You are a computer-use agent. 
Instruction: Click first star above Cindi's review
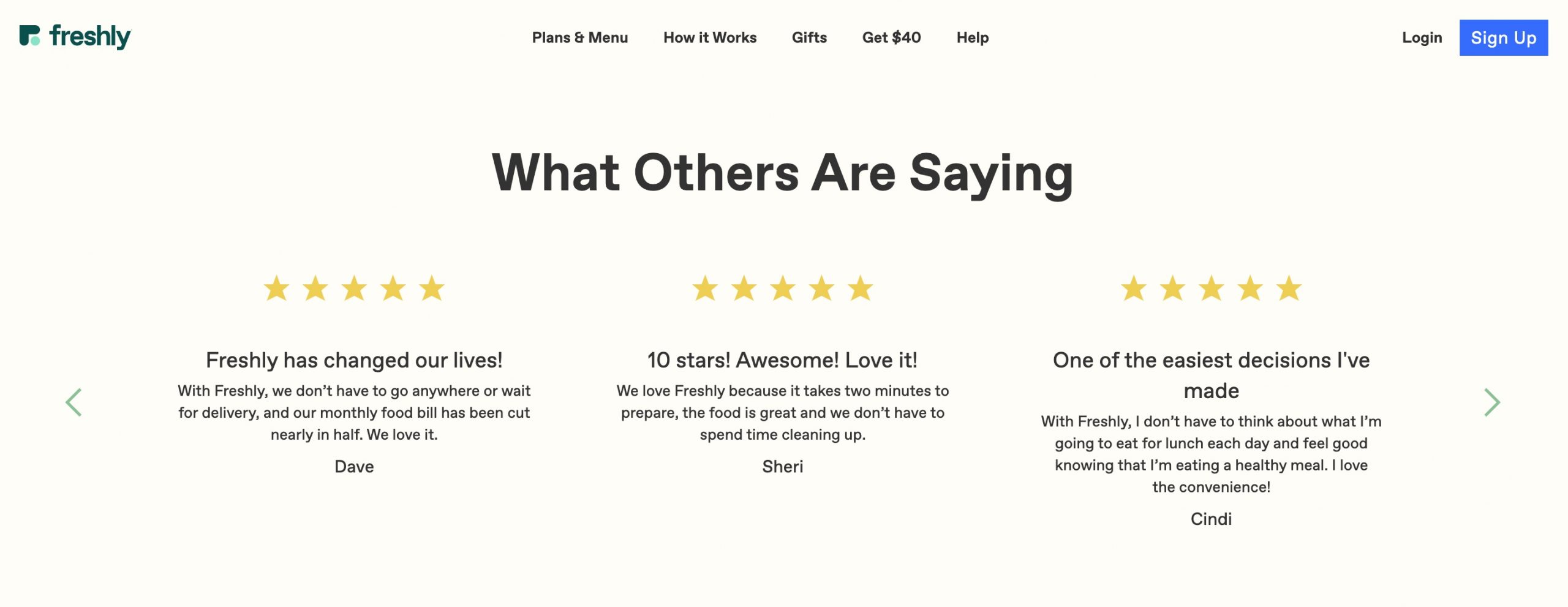1134,288
